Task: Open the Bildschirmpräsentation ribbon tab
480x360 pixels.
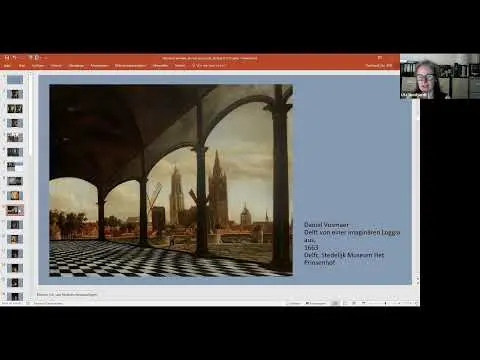Action: 130,66
